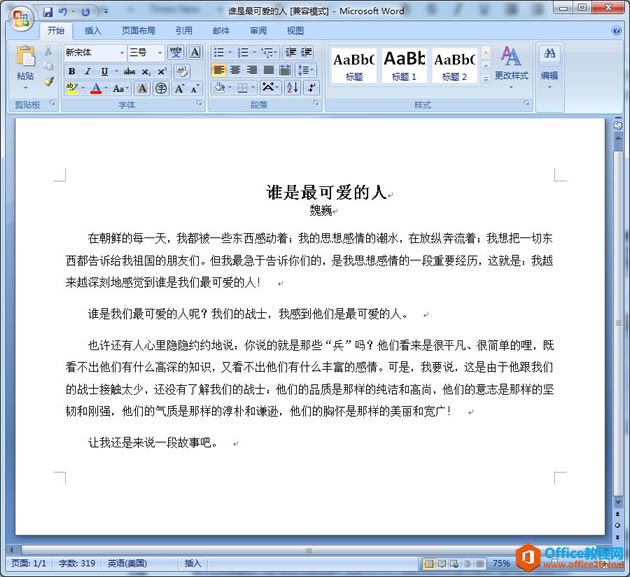Viewport: 630px width, 577px height.
Task: Open Font dialog launcher (字体)
Action: pyautogui.click(x=199, y=104)
